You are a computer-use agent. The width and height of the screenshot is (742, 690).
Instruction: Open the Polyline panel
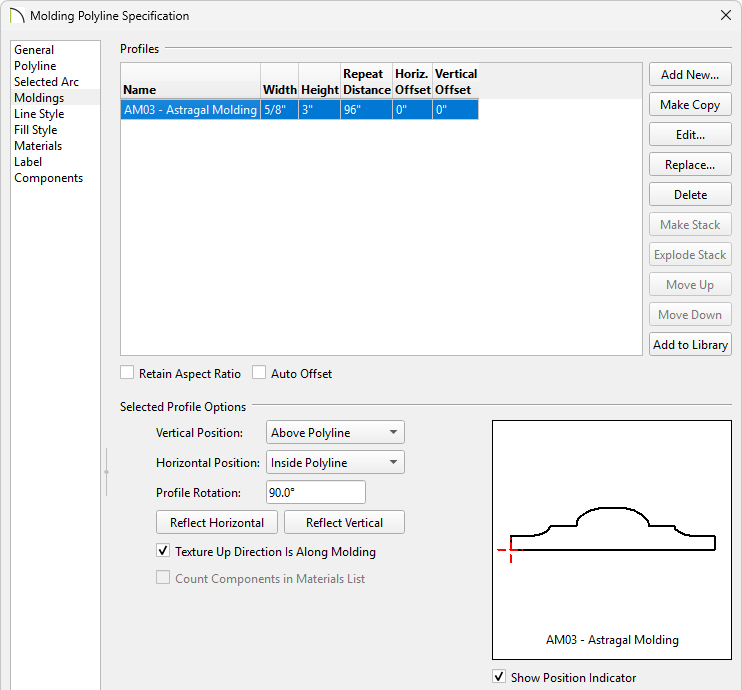[x=35, y=66]
